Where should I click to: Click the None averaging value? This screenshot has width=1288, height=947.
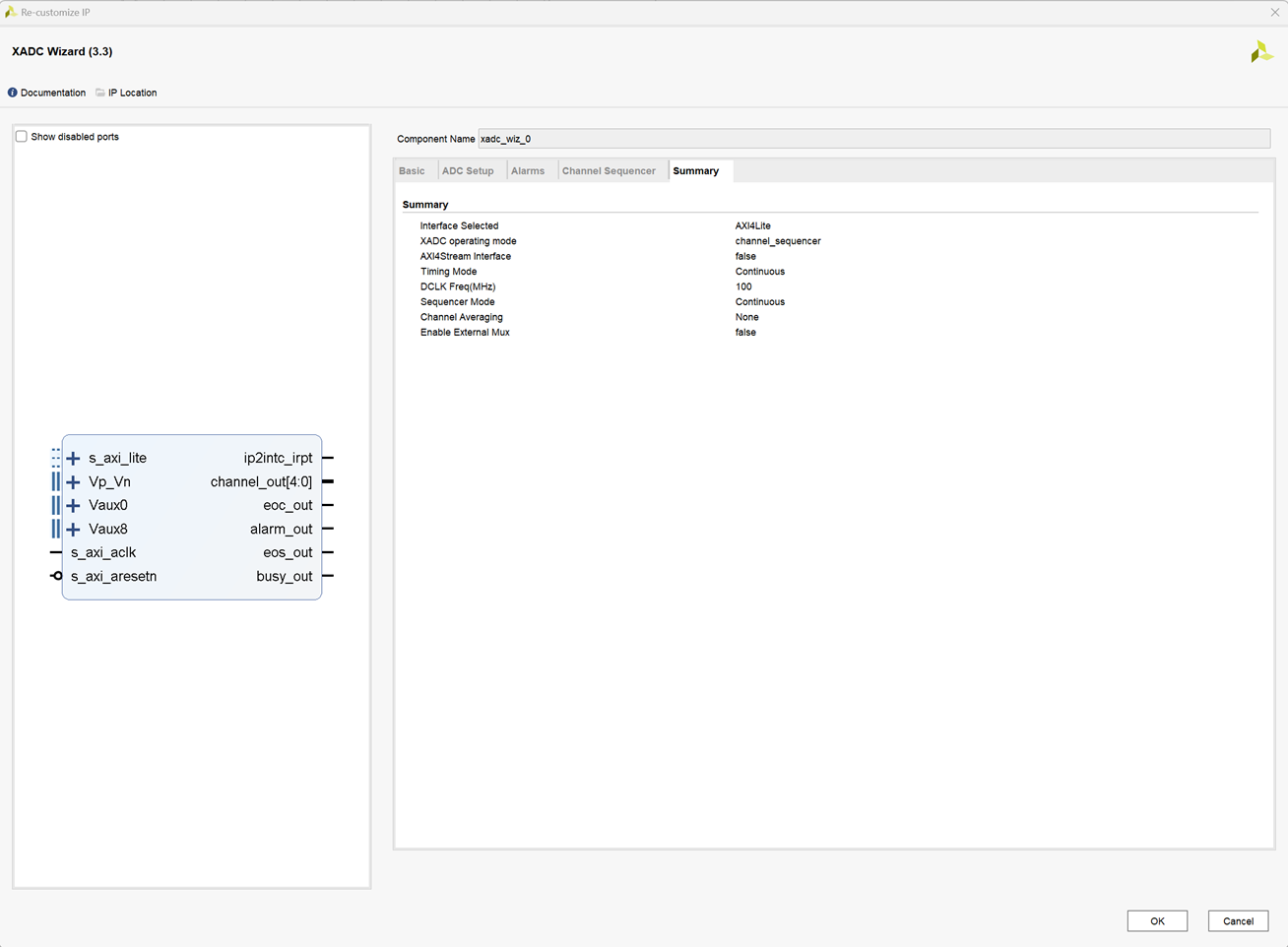(747, 317)
